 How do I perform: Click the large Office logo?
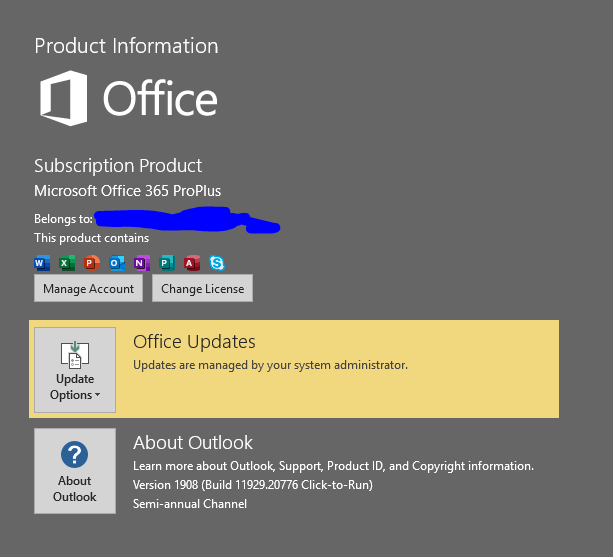point(129,98)
